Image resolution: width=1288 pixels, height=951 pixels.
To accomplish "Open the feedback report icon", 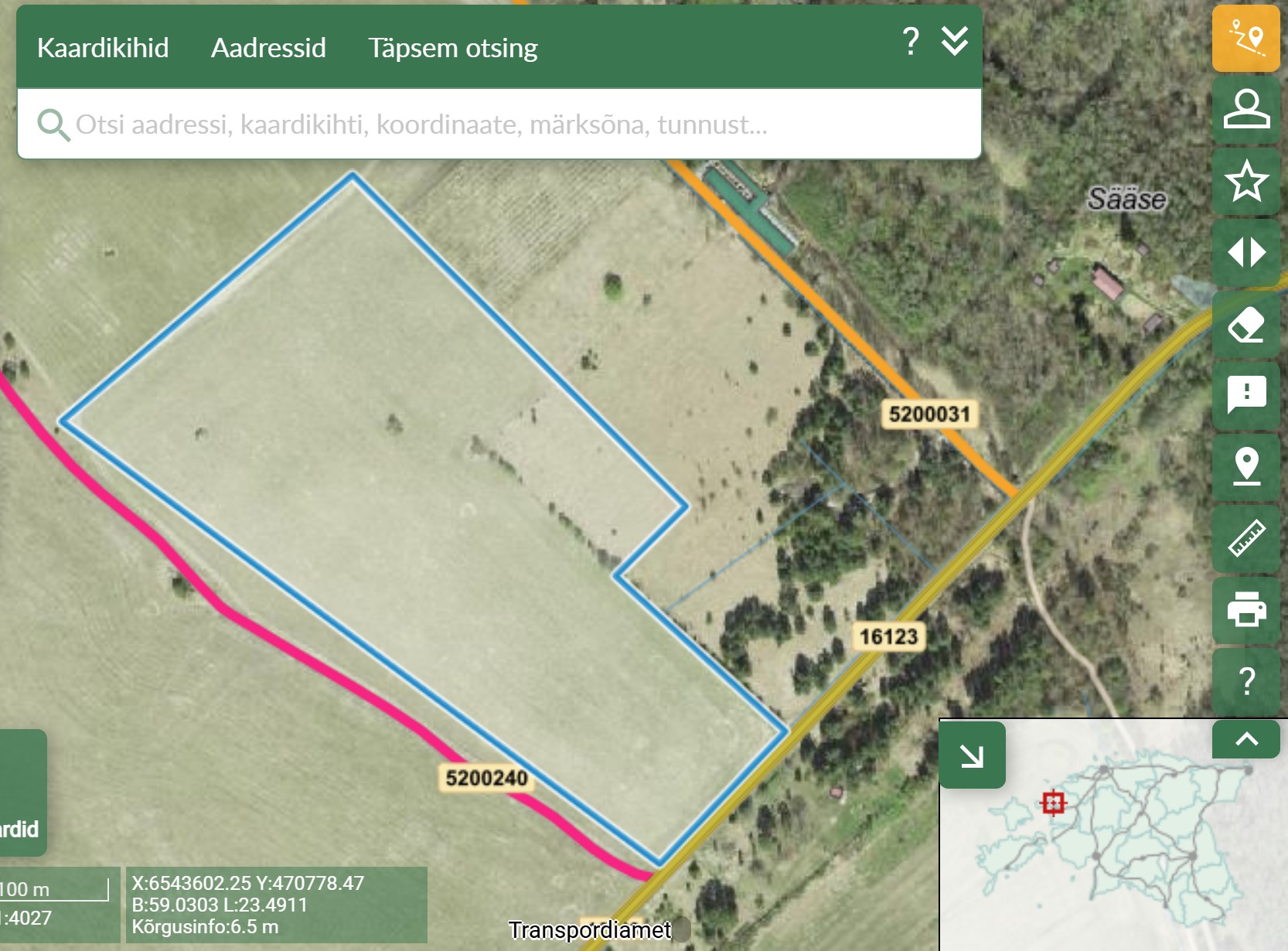I will tap(1245, 395).
